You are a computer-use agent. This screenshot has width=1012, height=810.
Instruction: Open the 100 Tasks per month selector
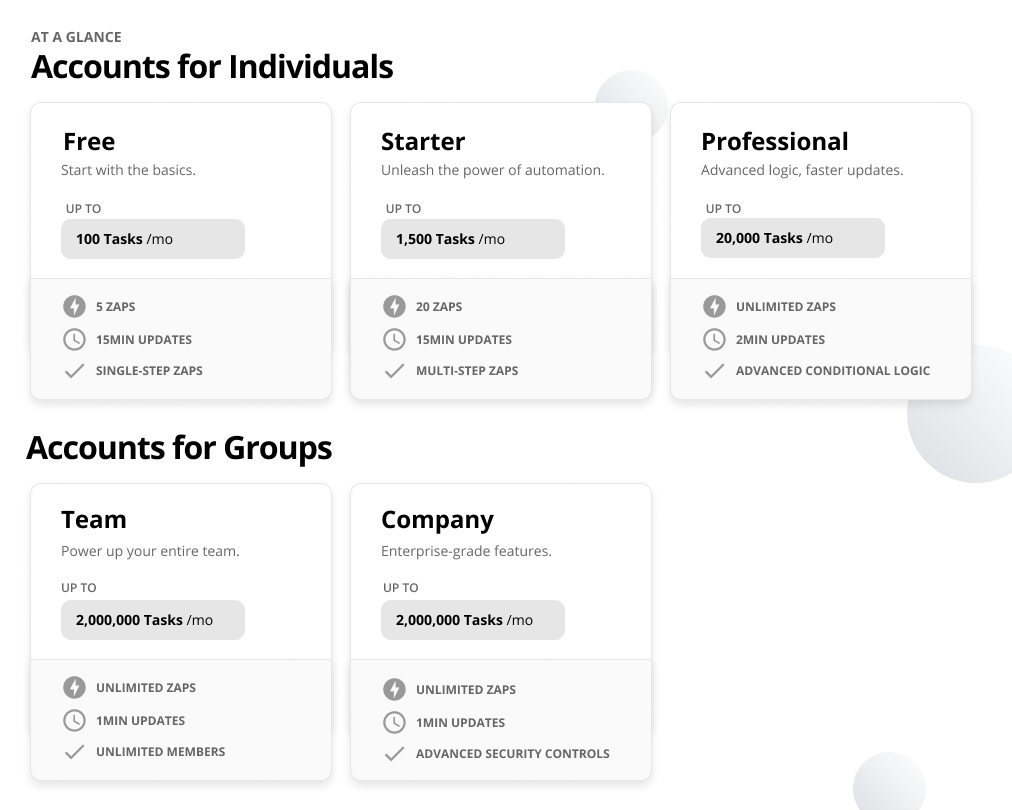click(x=152, y=239)
